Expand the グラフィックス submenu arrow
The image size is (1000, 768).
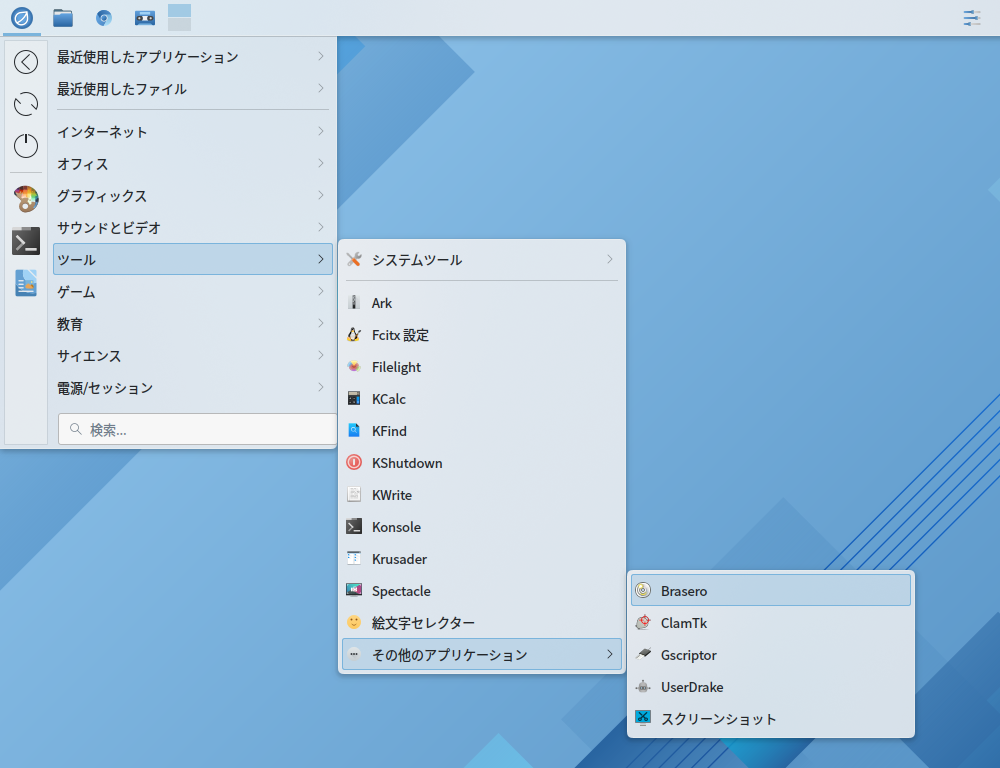(x=321, y=195)
